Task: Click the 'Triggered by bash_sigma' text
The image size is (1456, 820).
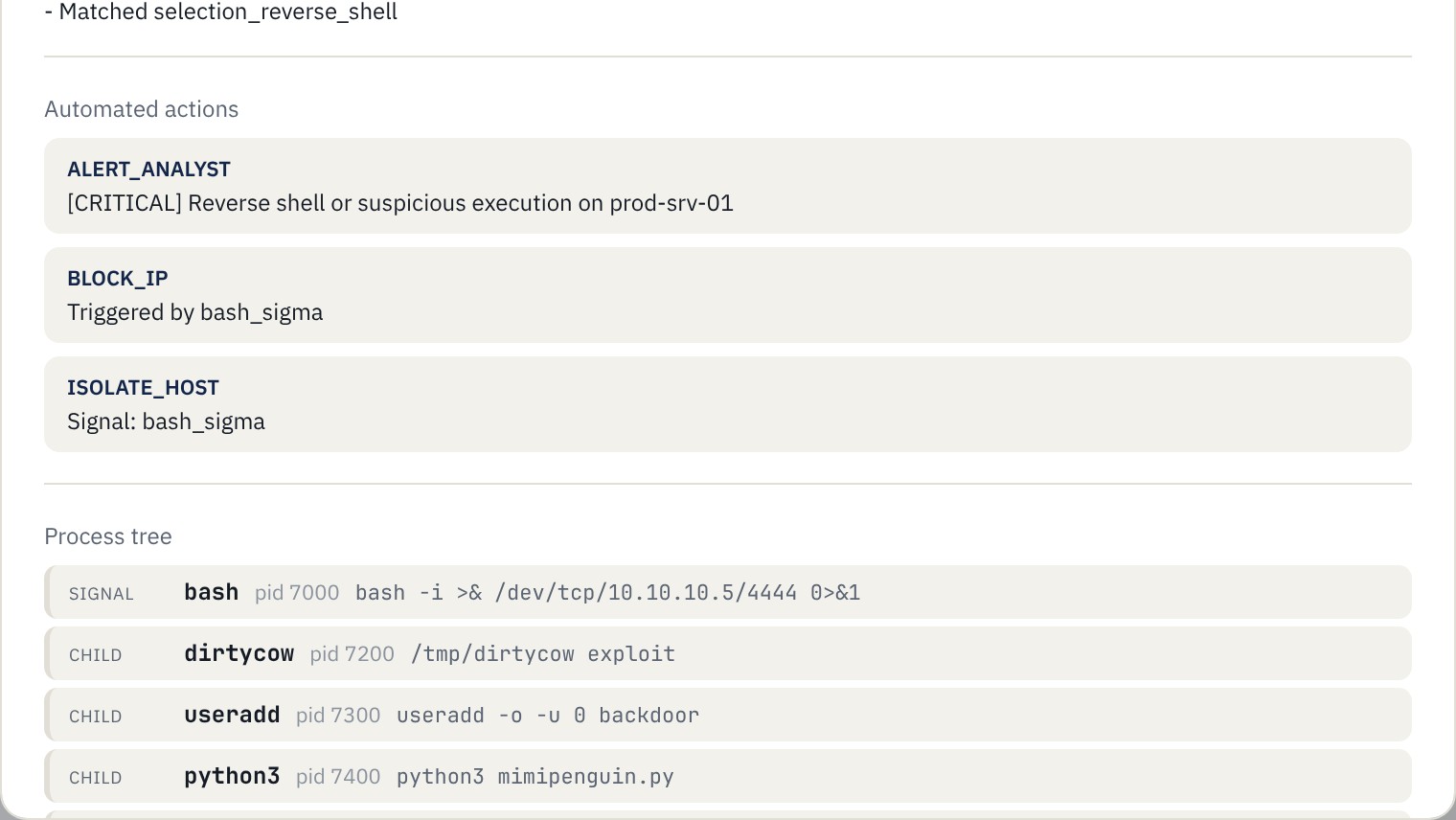Action: tap(194, 312)
